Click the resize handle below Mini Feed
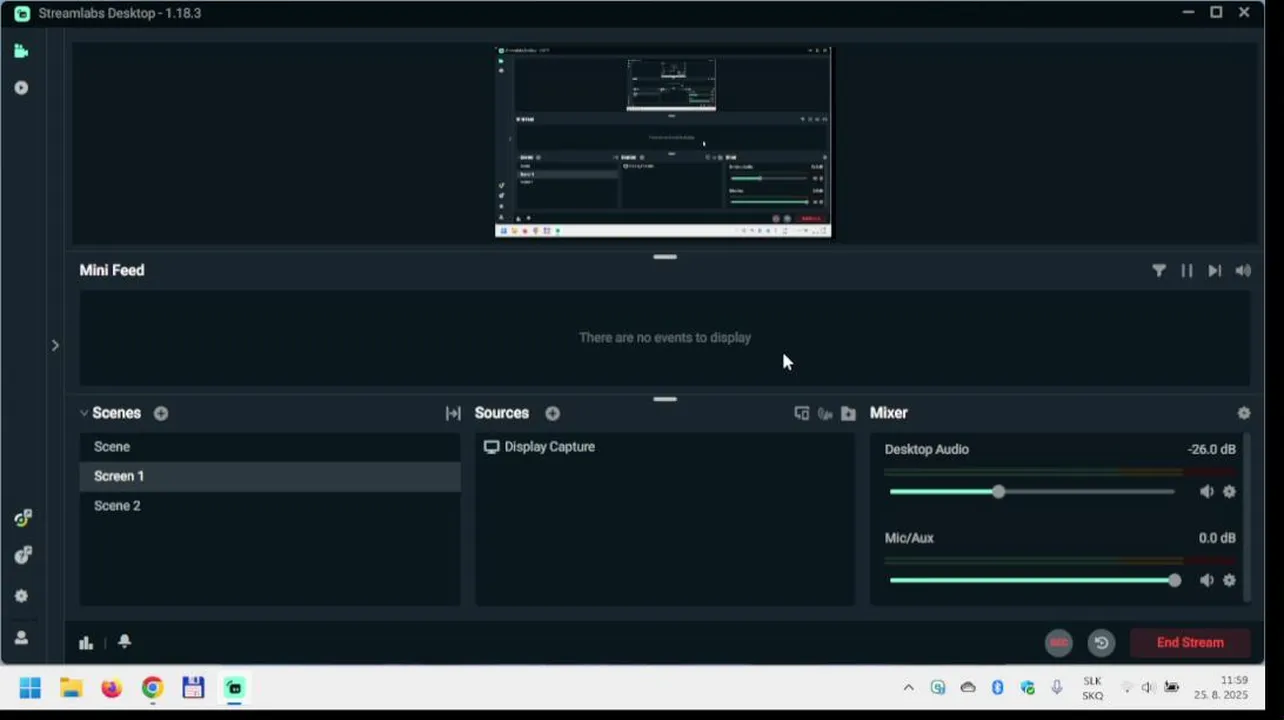Screen dimensions: 1284x720 (x=665, y=399)
